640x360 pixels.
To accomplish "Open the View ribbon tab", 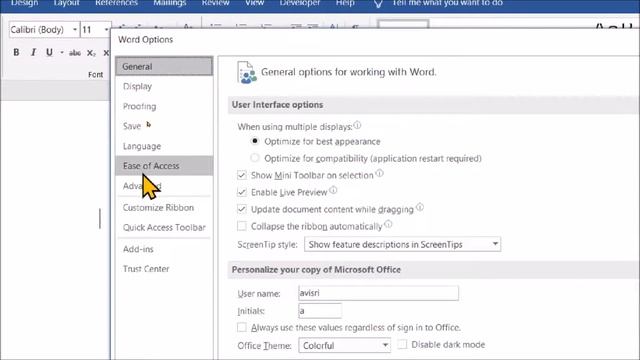I will pyautogui.click(x=254, y=3).
